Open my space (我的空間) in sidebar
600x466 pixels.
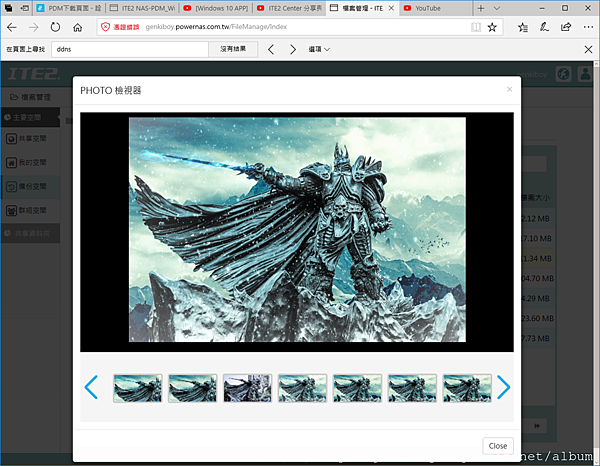pyautogui.click(x=30, y=163)
